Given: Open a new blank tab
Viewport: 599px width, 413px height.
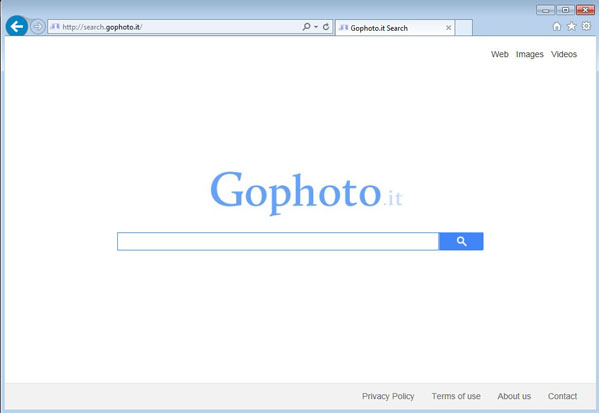Looking at the screenshot, I should pos(464,28).
